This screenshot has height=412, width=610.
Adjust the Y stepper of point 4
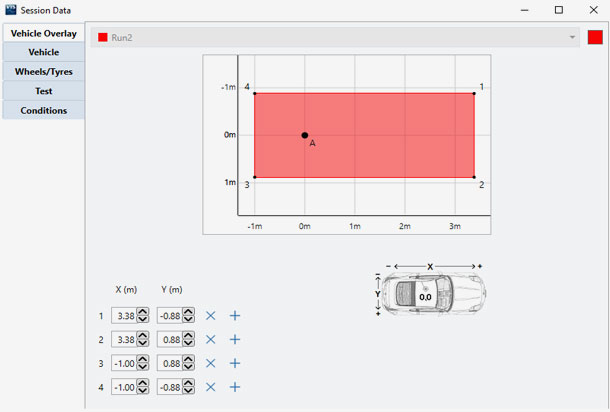point(189,387)
